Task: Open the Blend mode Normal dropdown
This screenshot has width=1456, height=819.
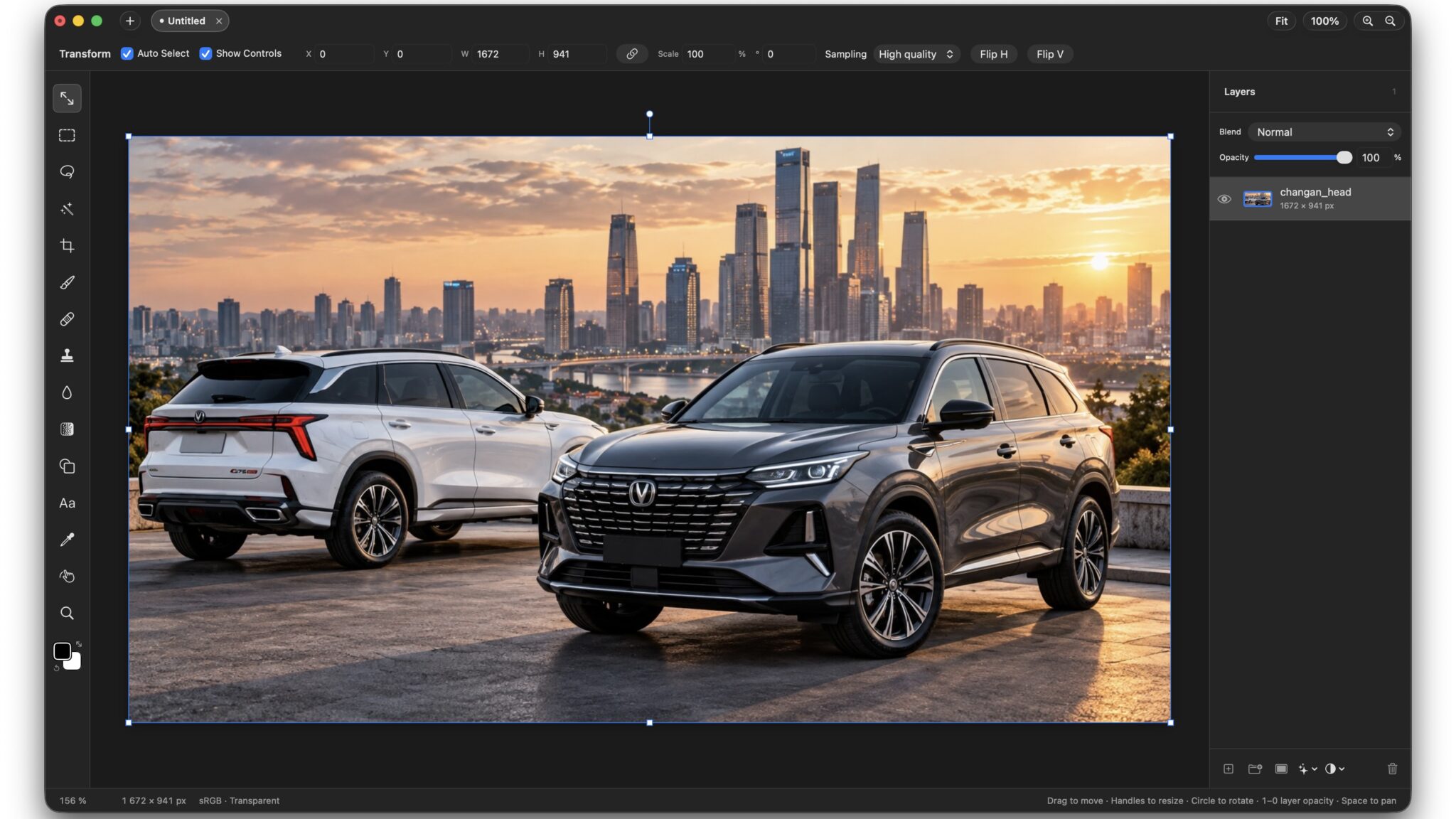Action: [1324, 132]
